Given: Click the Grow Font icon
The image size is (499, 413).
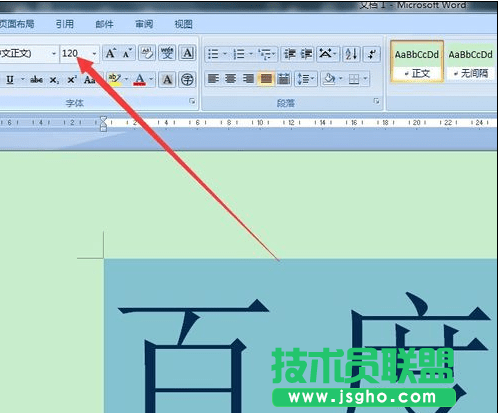Looking at the screenshot, I should click(x=110, y=53).
